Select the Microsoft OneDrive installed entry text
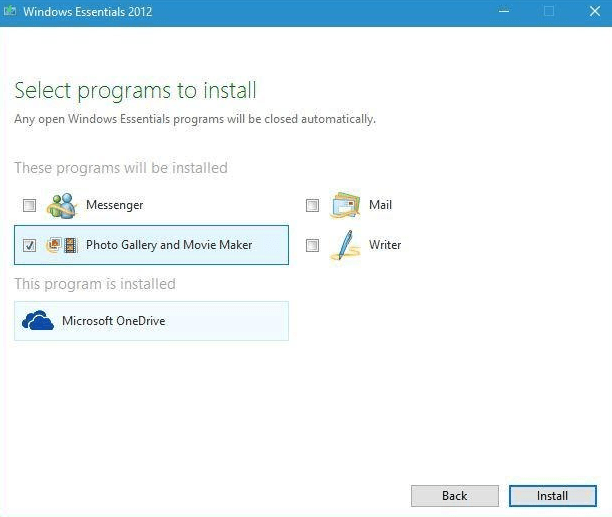The image size is (612, 517). click(114, 321)
